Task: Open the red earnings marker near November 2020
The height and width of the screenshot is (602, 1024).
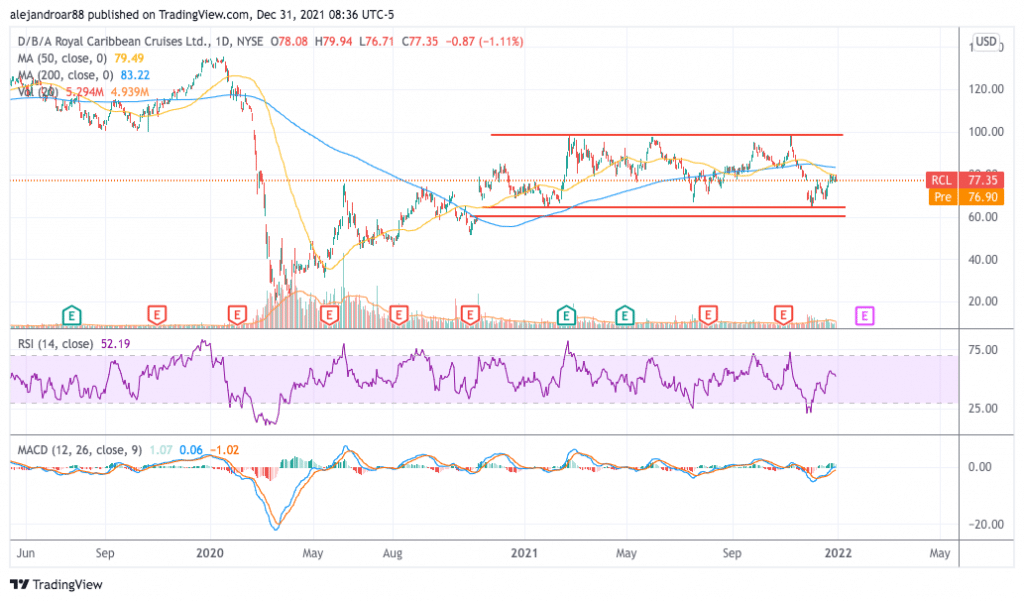Action: (470, 316)
